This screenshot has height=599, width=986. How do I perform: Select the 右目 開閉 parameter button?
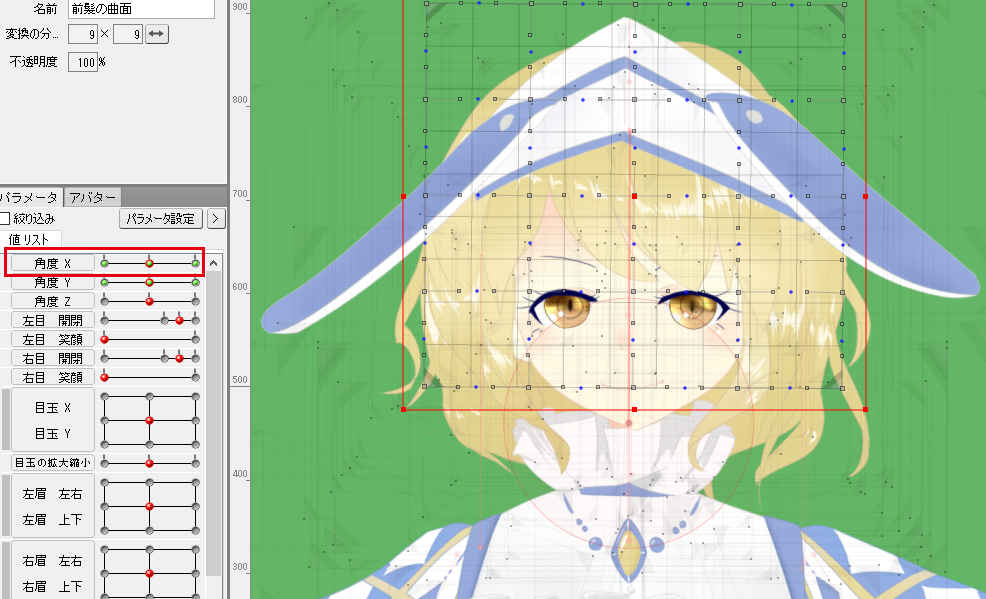[53, 358]
